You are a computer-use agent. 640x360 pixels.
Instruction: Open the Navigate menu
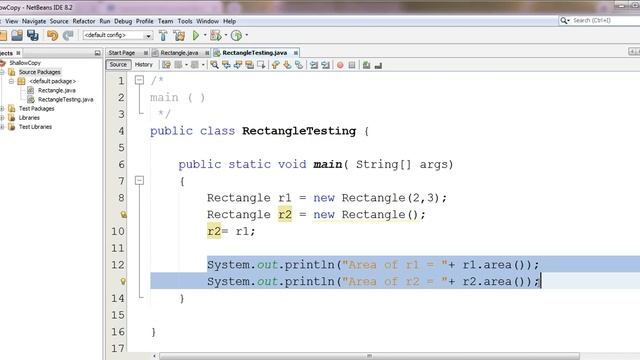pyautogui.click(x=34, y=21)
